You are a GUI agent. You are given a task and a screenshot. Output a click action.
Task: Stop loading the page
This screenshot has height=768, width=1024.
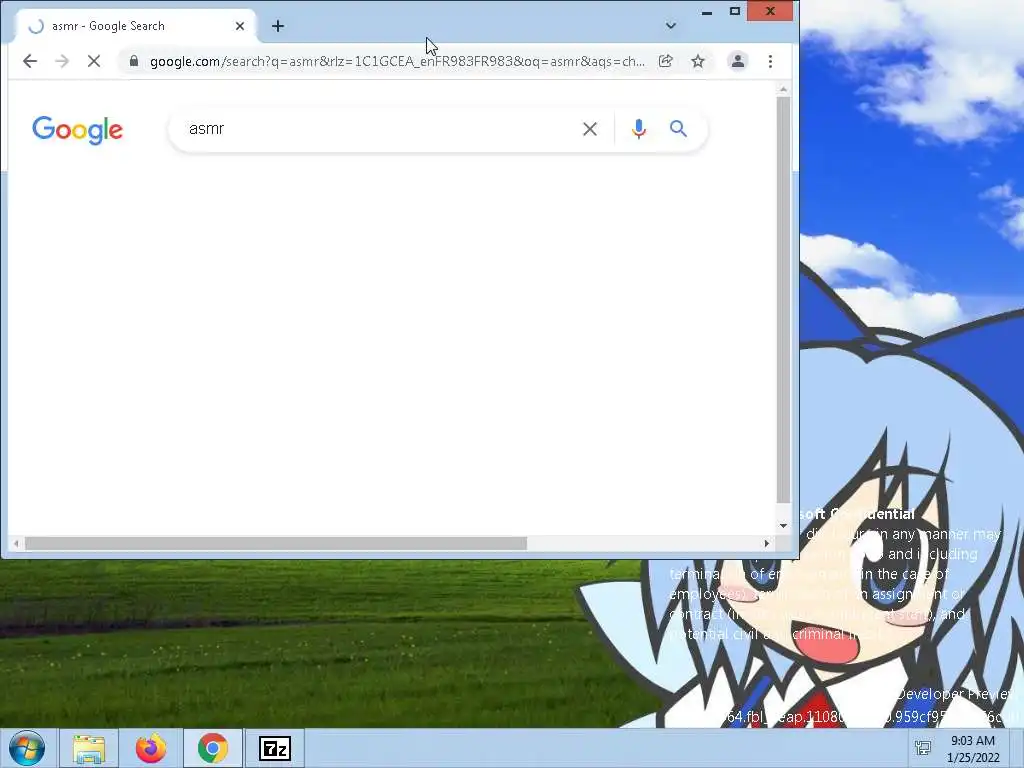(x=94, y=61)
